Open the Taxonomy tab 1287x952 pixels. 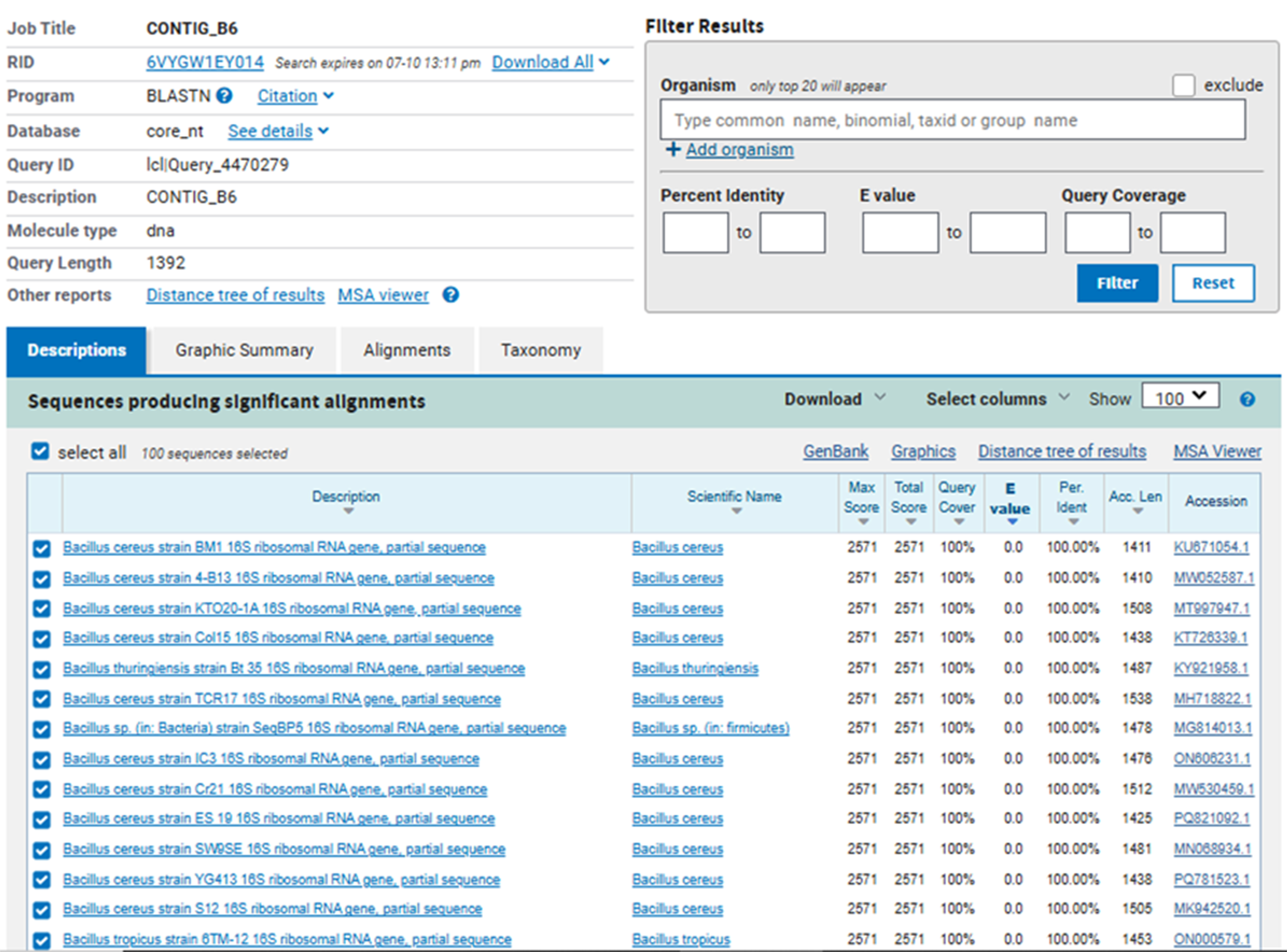540,350
